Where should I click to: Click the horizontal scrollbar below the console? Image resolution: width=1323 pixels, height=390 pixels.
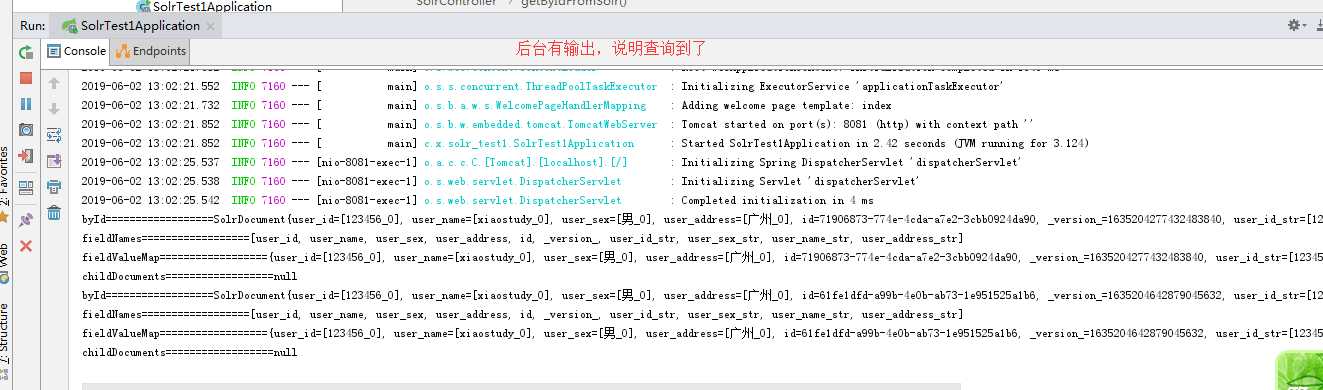pyautogui.click(x=520, y=386)
